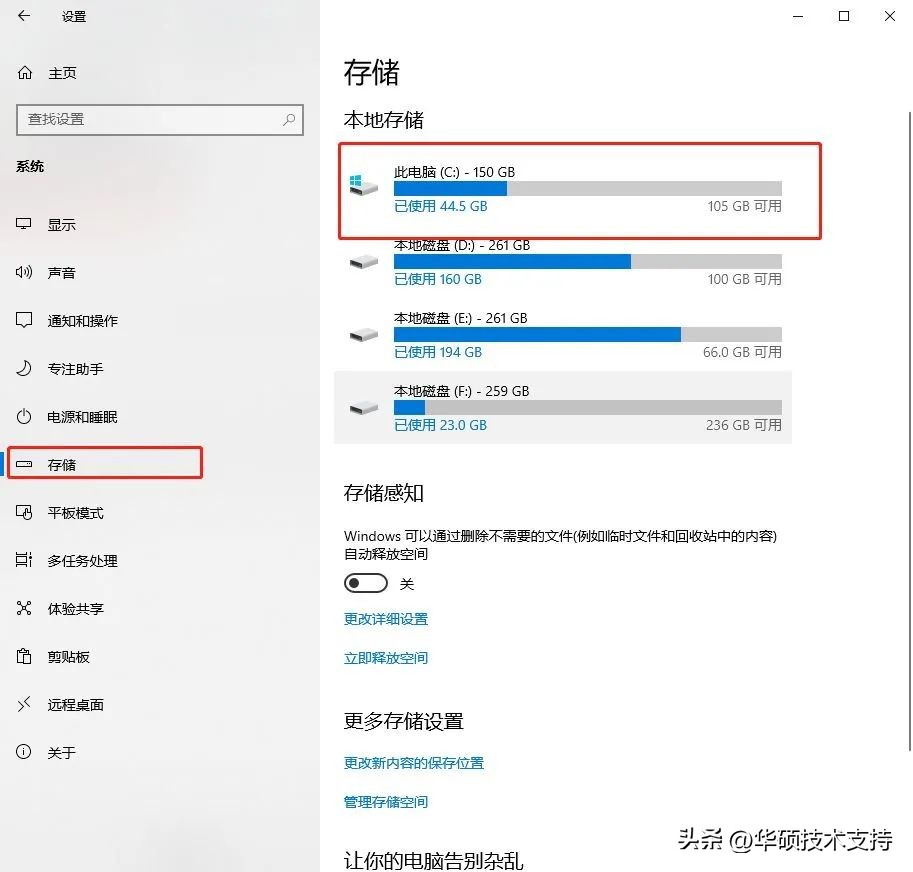Open 专注助手 settings icon

click(x=23, y=368)
